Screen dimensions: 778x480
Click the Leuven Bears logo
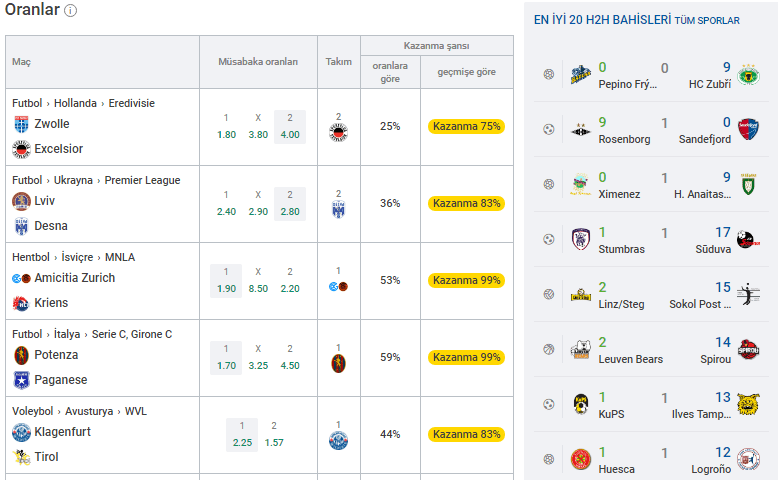581,350
